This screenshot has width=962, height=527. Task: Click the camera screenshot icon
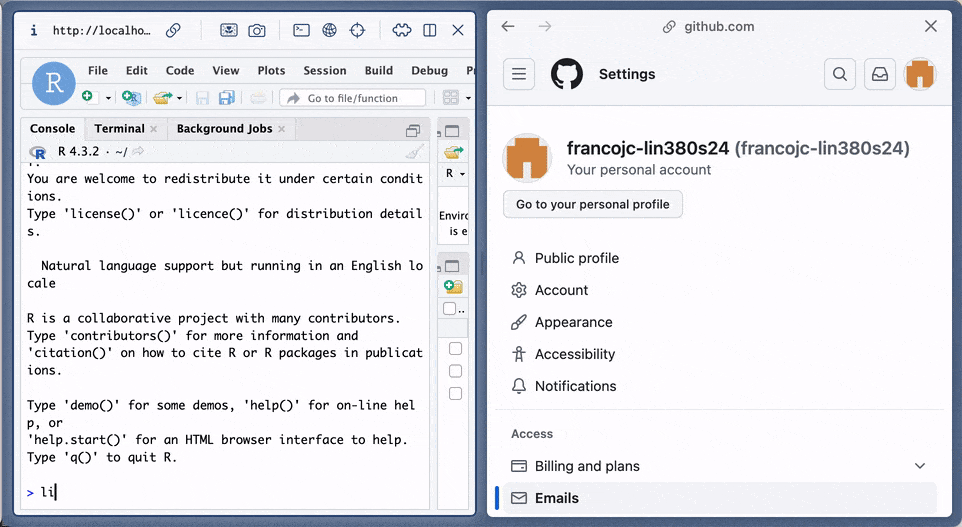point(257,30)
